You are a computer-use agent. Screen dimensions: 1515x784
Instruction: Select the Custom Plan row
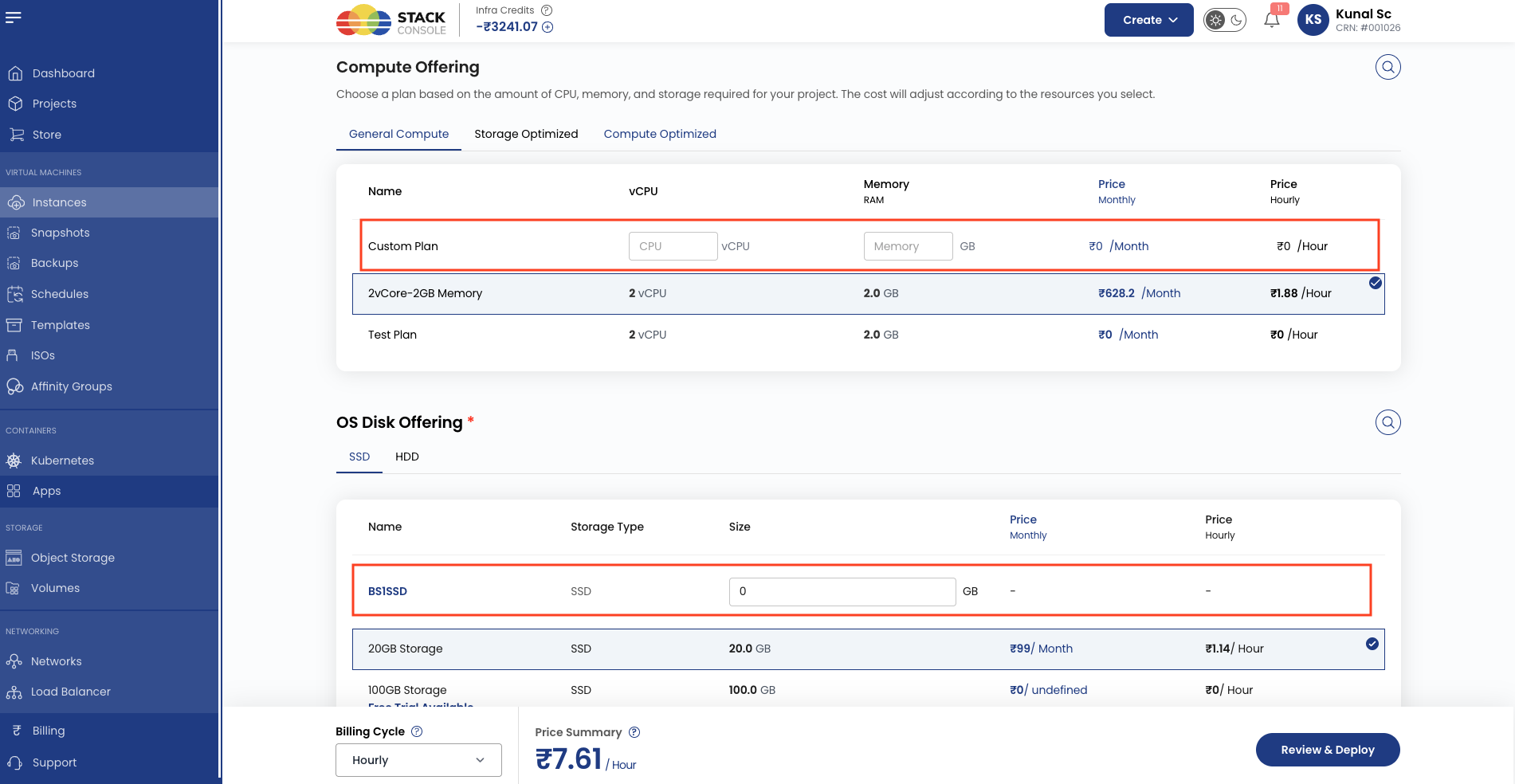869,245
